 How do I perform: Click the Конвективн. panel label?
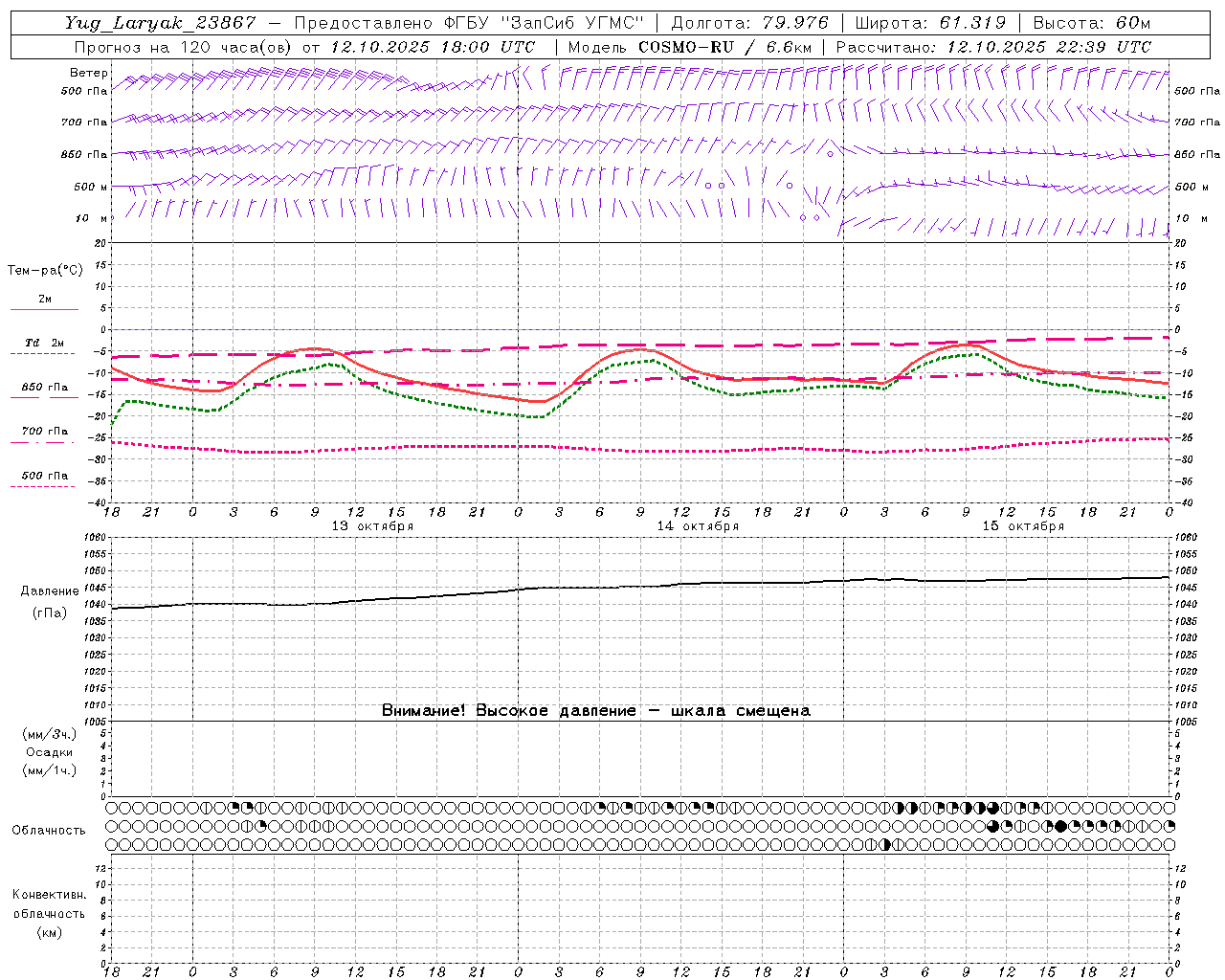click(50, 895)
